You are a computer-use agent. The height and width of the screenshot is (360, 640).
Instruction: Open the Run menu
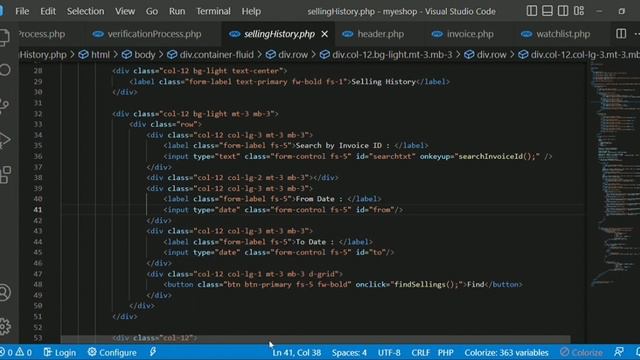coord(177,11)
